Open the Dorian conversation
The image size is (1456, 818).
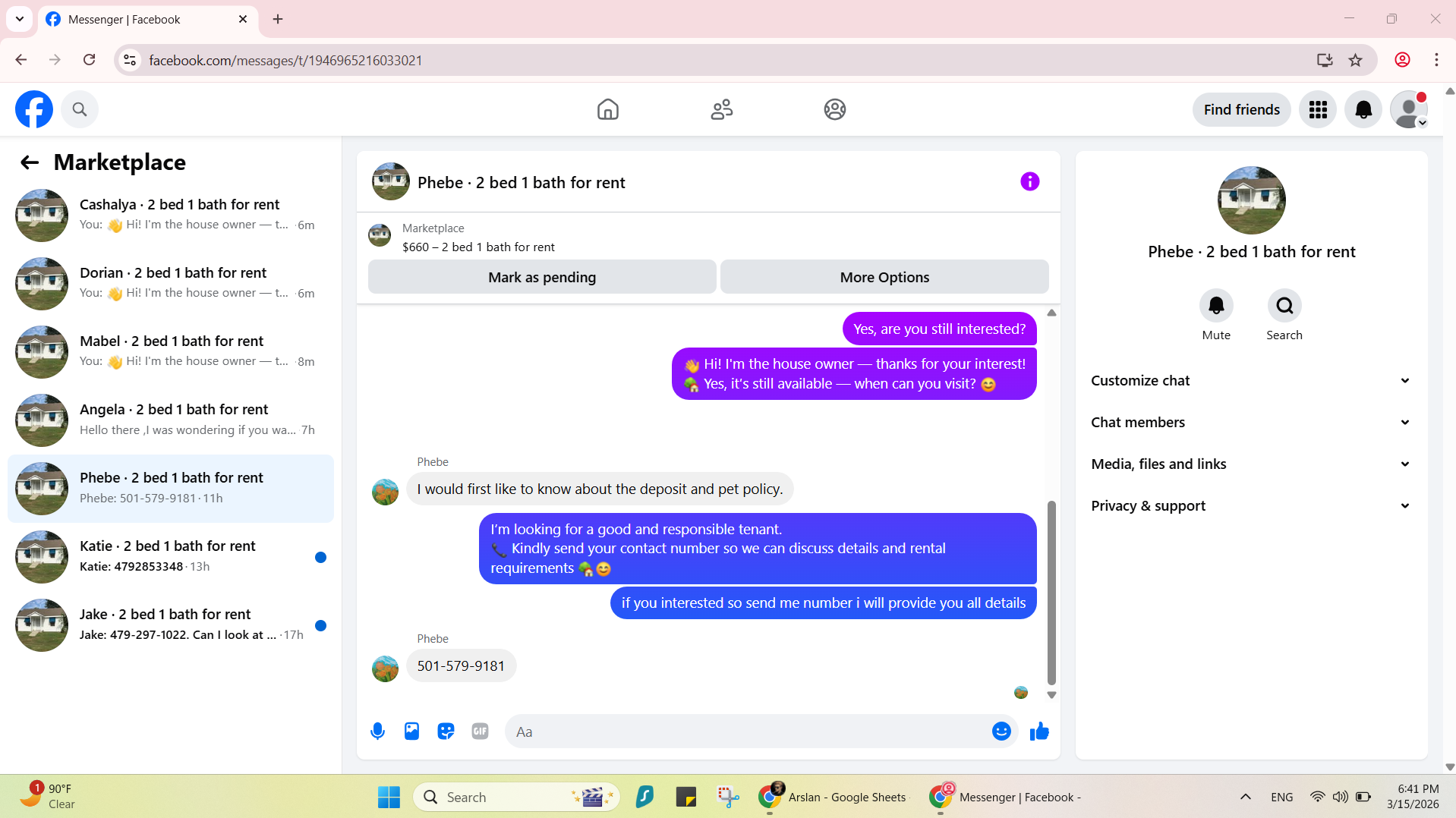point(171,283)
